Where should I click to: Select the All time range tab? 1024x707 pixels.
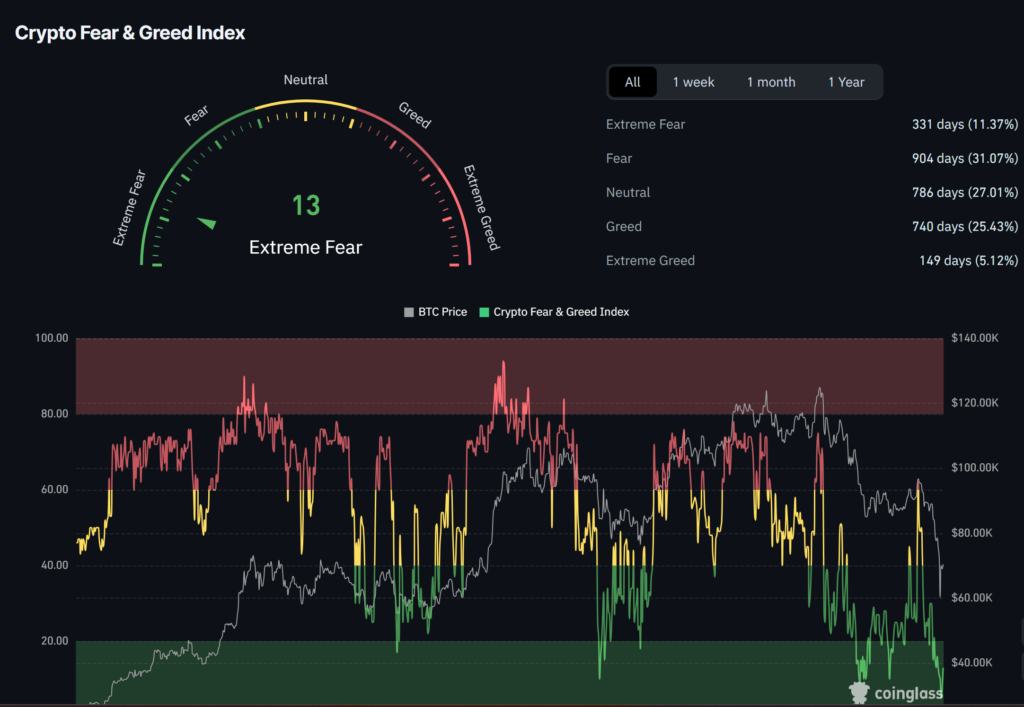click(x=632, y=82)
